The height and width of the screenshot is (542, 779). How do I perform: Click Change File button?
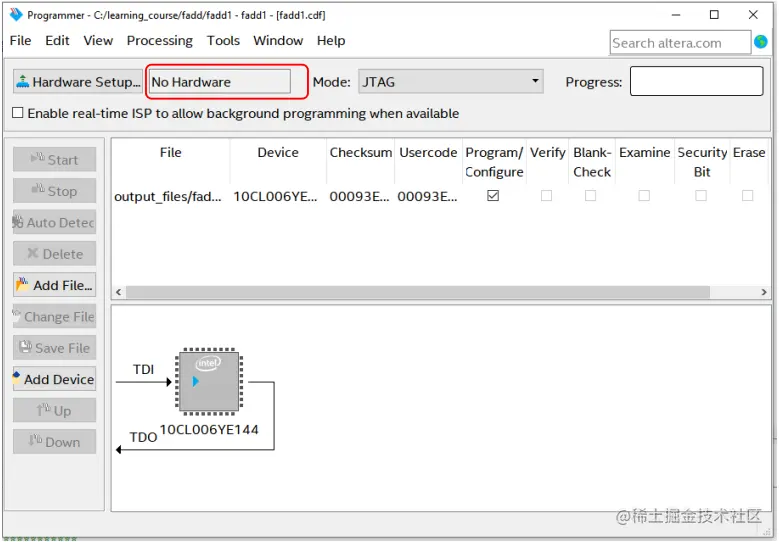(55, 316)
